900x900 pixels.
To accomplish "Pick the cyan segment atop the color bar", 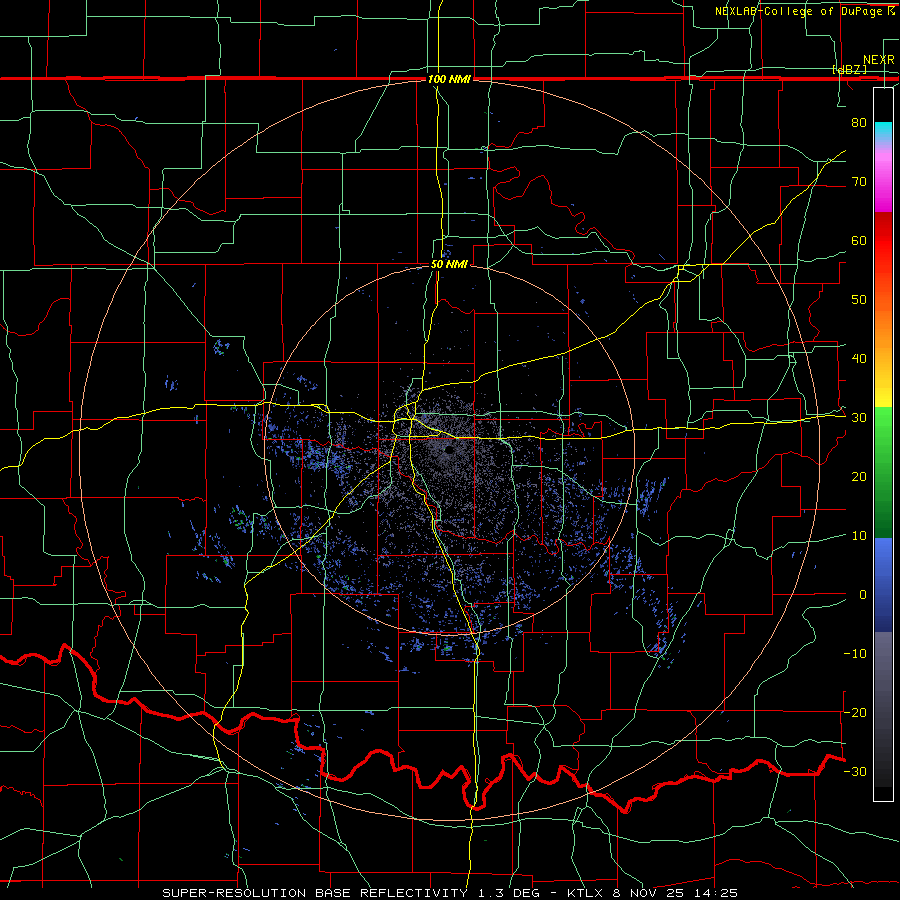I will pyautogui.click(x=883, y=131).
